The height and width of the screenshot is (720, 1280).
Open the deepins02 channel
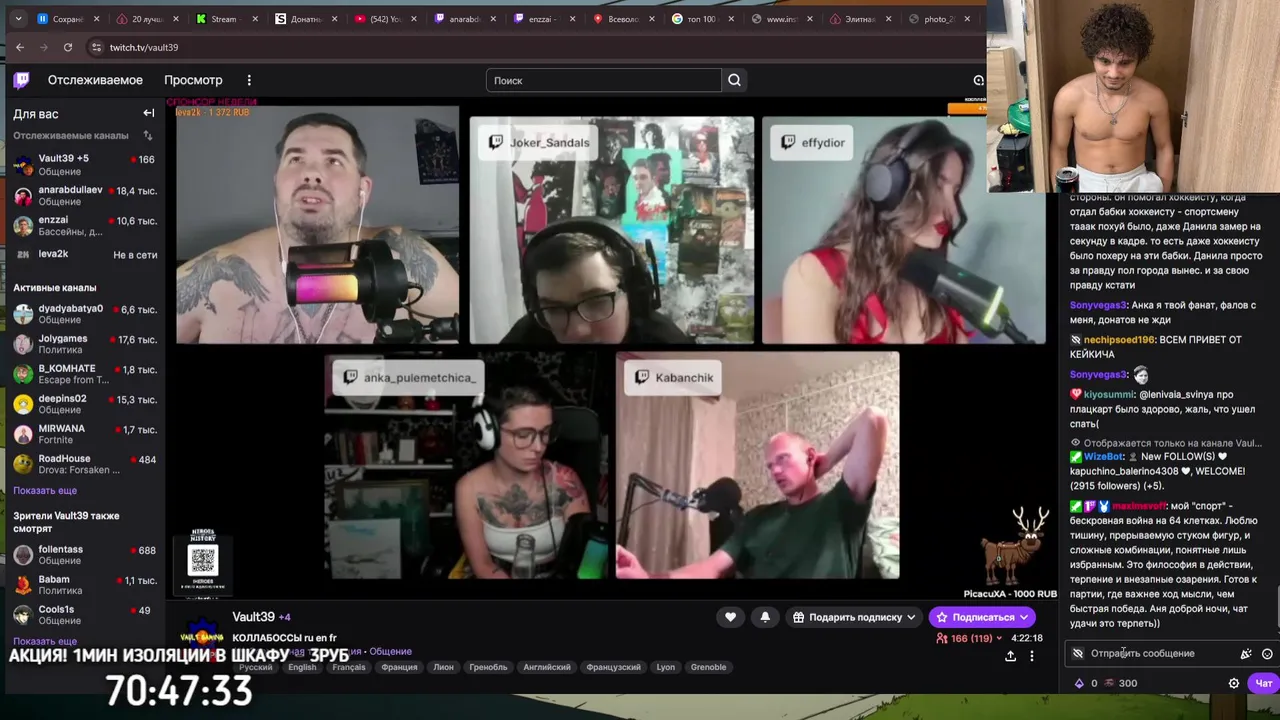[85, 404]
